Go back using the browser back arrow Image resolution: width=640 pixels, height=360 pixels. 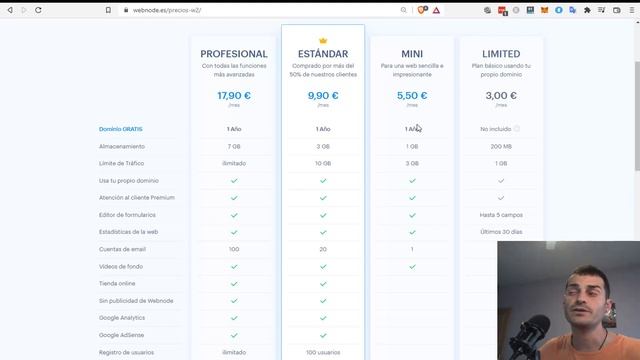[x=10, y=10]
